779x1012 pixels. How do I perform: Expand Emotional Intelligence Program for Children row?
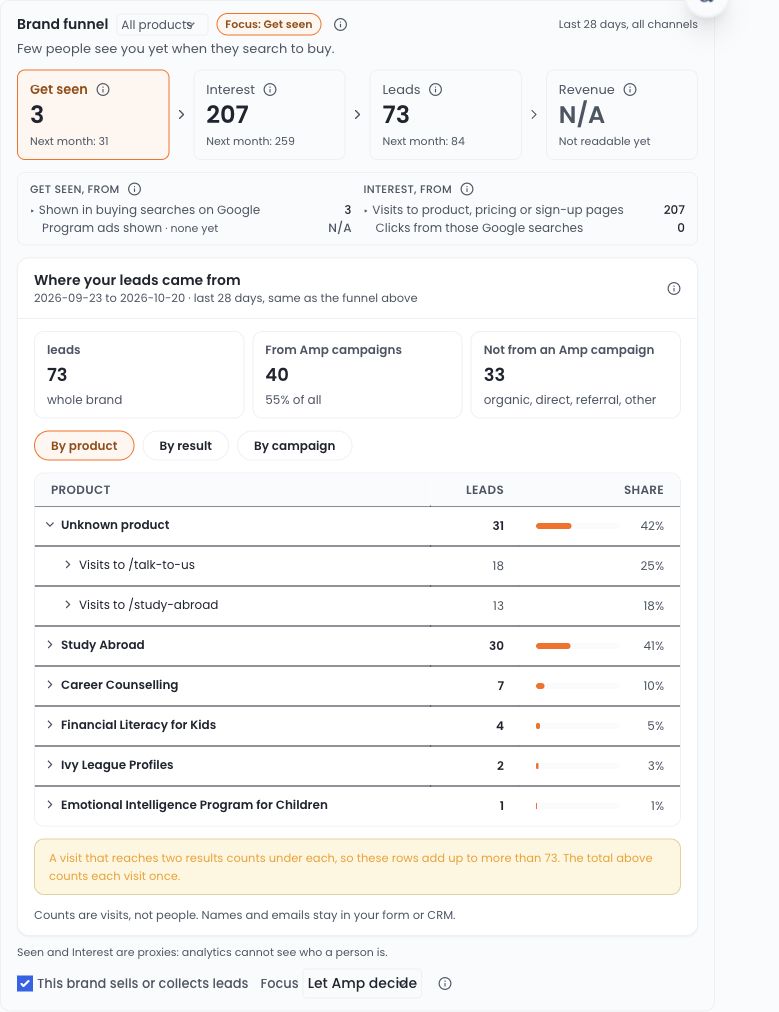(x=50, y=805)
